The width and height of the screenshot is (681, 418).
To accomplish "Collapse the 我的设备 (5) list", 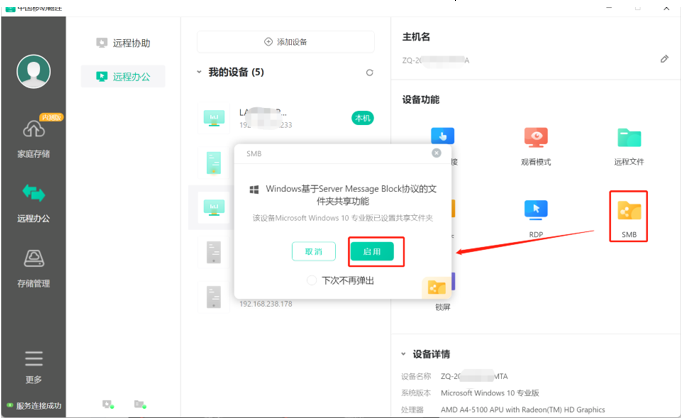I will pyautogui.click(x=200, y=73).
